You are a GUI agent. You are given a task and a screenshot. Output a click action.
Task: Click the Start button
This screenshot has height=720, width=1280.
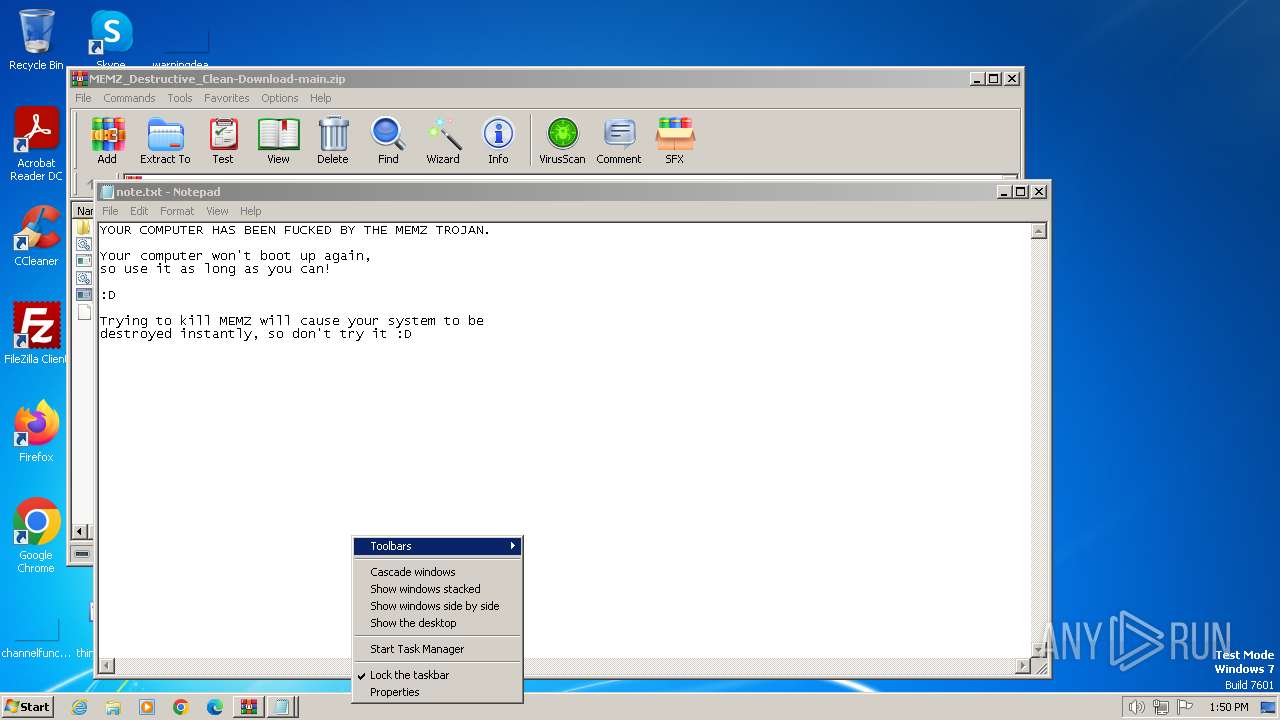pyautogui.click(x=27, y=707)
